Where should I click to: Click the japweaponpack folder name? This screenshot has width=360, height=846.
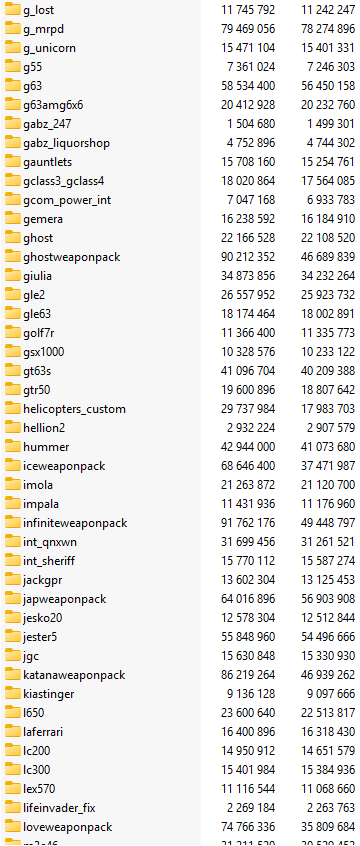click(x=65, y=598)
